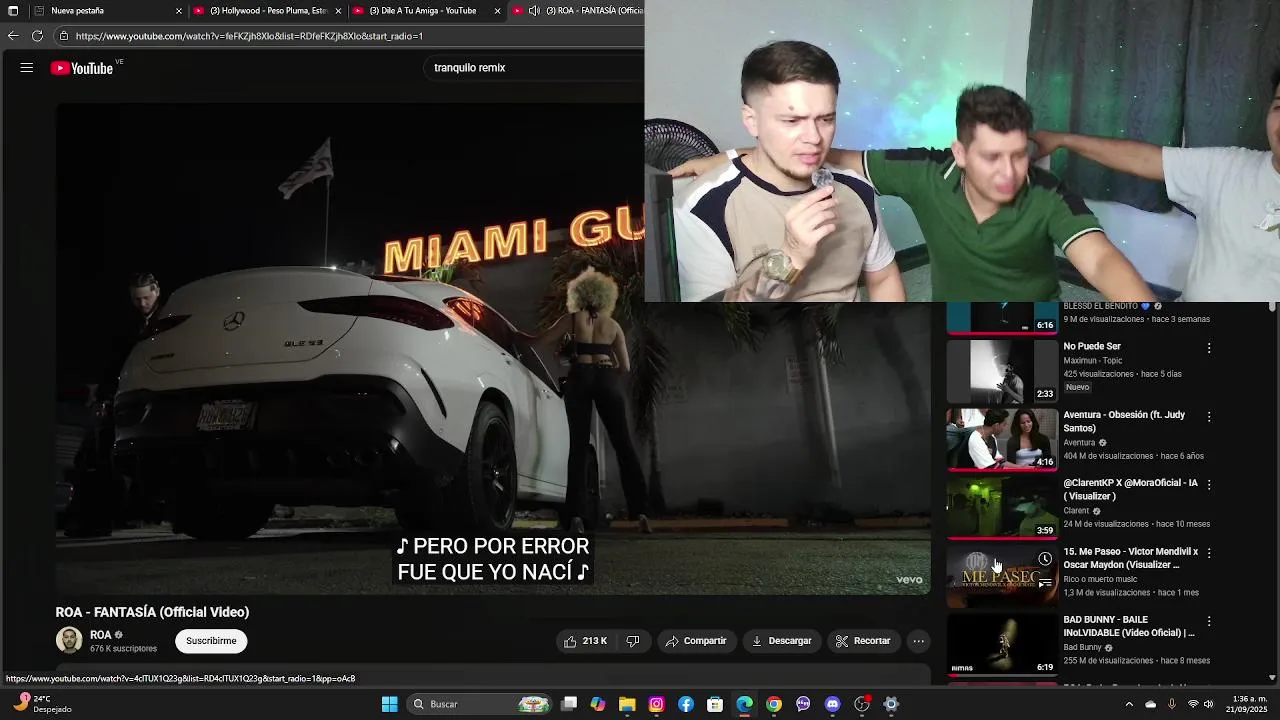Open the ROA channel name link
1280x720 pixels.
[100, 635]
